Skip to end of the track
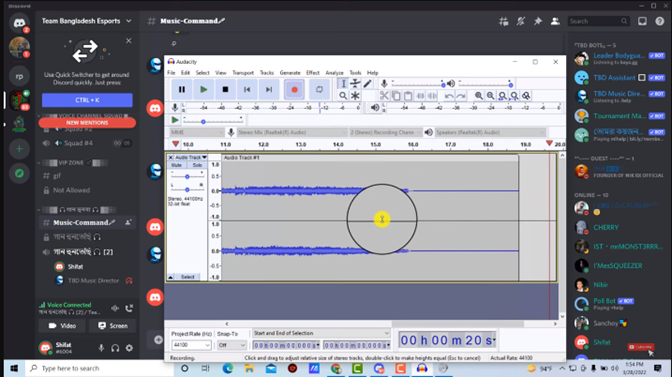The height and width of the screenshot is (377, 672). click(269, 90)
